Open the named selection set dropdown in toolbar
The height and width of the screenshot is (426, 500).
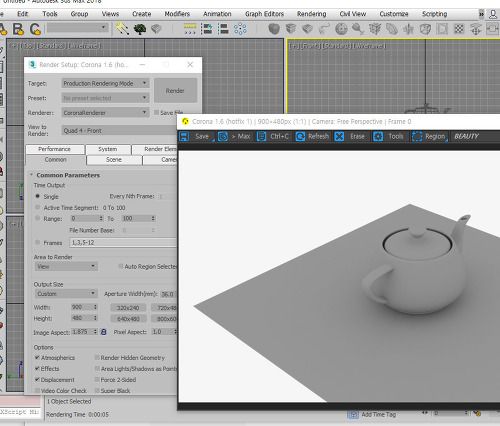click(77, 28)
